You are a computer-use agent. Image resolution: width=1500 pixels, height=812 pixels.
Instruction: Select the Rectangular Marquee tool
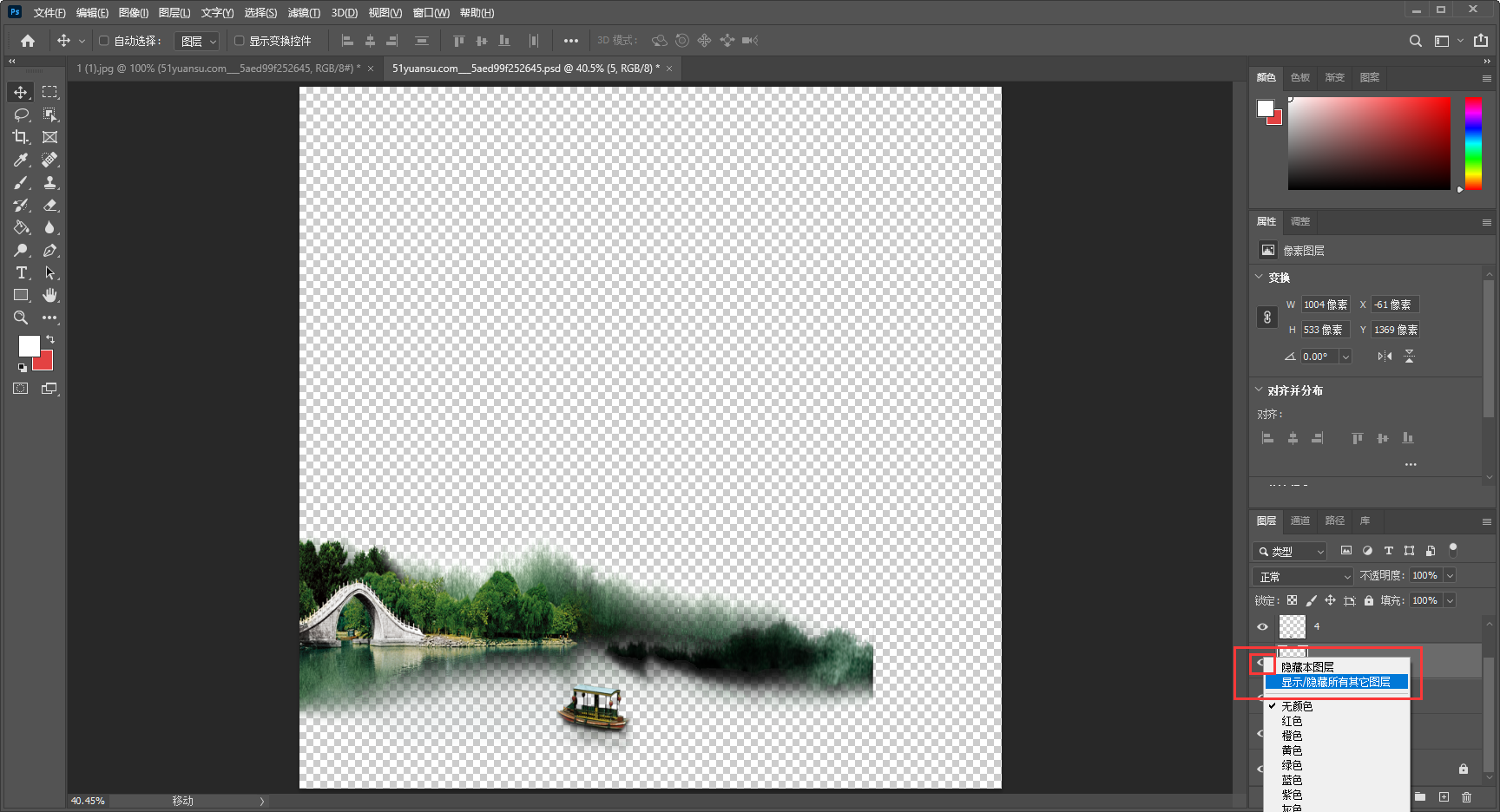click(x=50, y=92)
